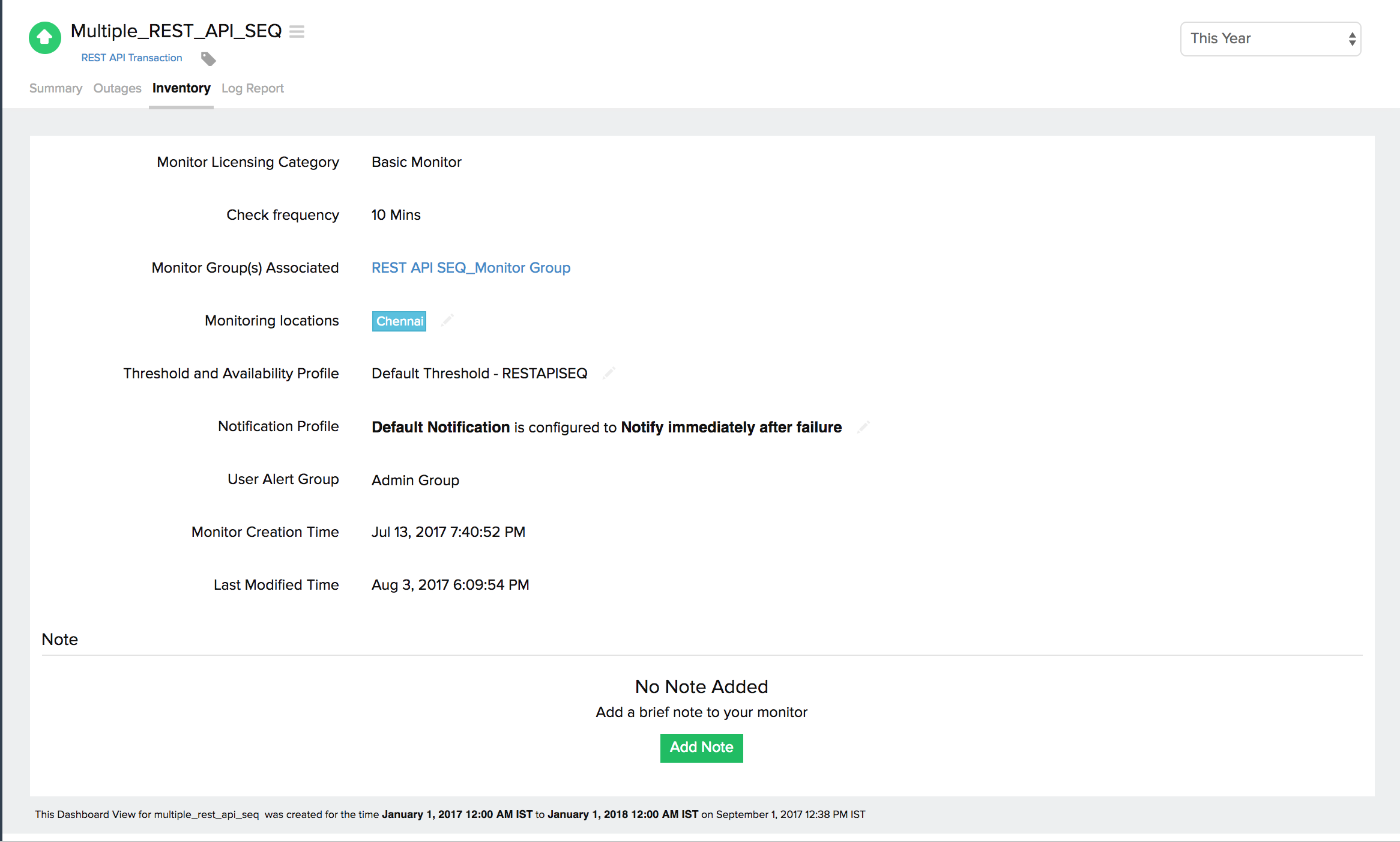Go to the Log Report tab

click(x=252, y=88)
